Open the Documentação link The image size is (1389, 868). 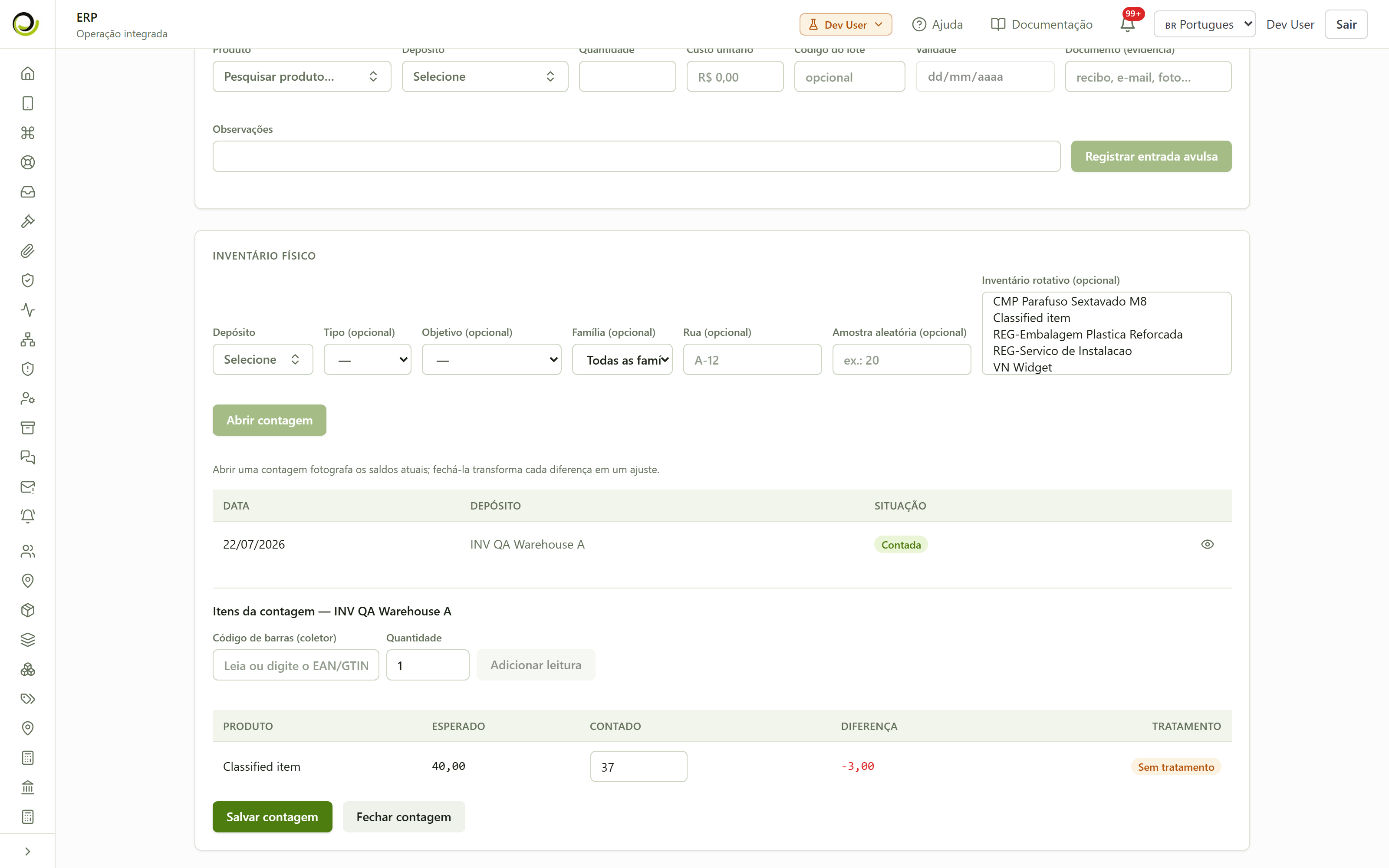(1042, 24)
